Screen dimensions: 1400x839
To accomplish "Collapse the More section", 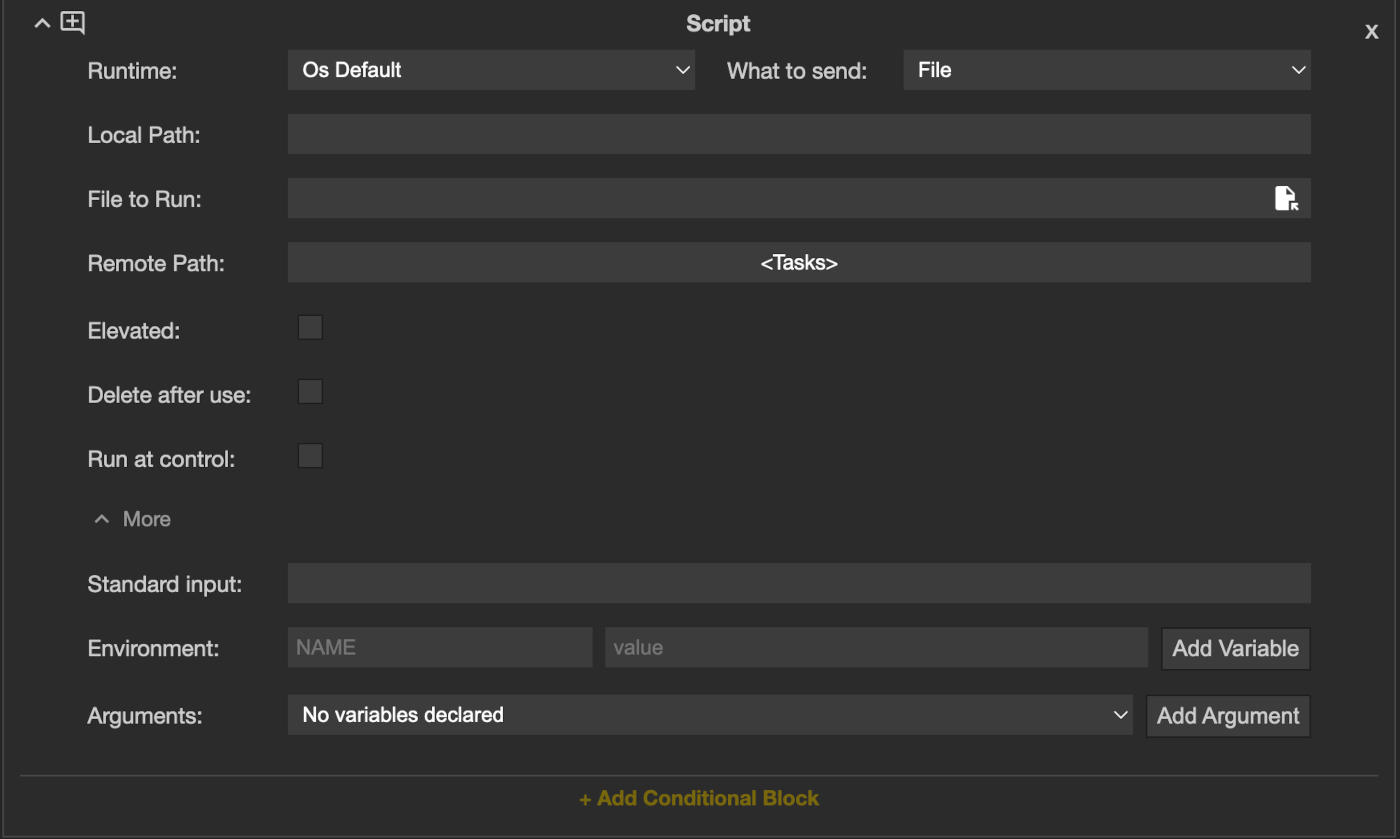I will coord(132,519).
